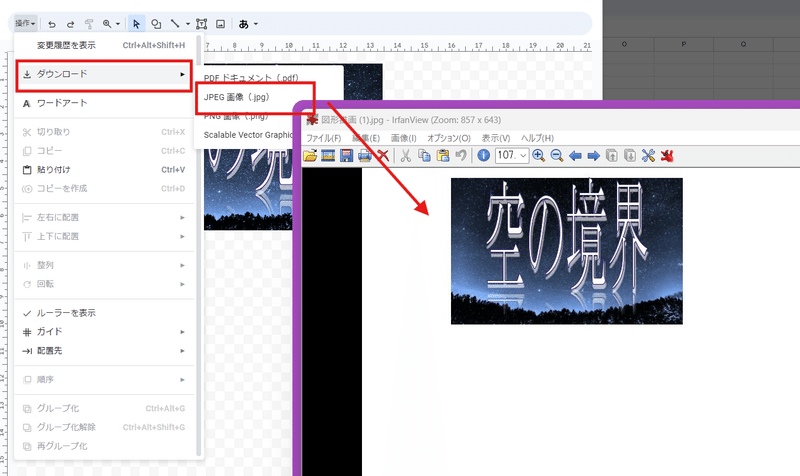This screenshot has width=800, height=476.
Task: Click the paint format roller icon
Action: (x=89, y=24)
